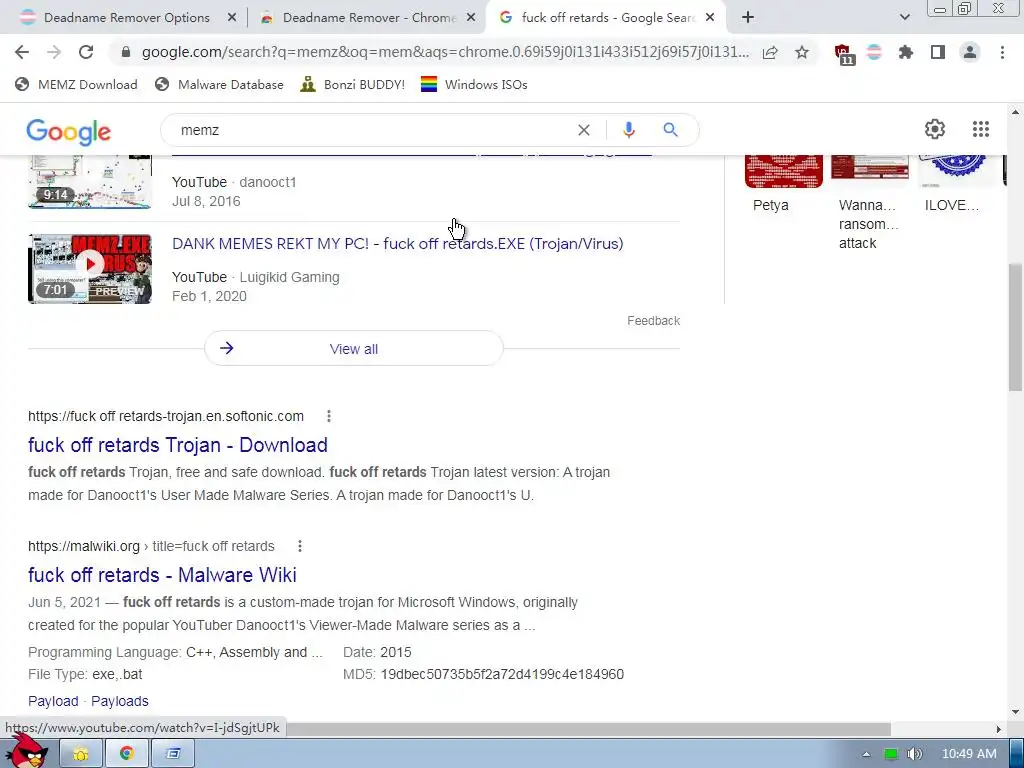Open the Deadname Remover extension icon

[x=874, y=52]
